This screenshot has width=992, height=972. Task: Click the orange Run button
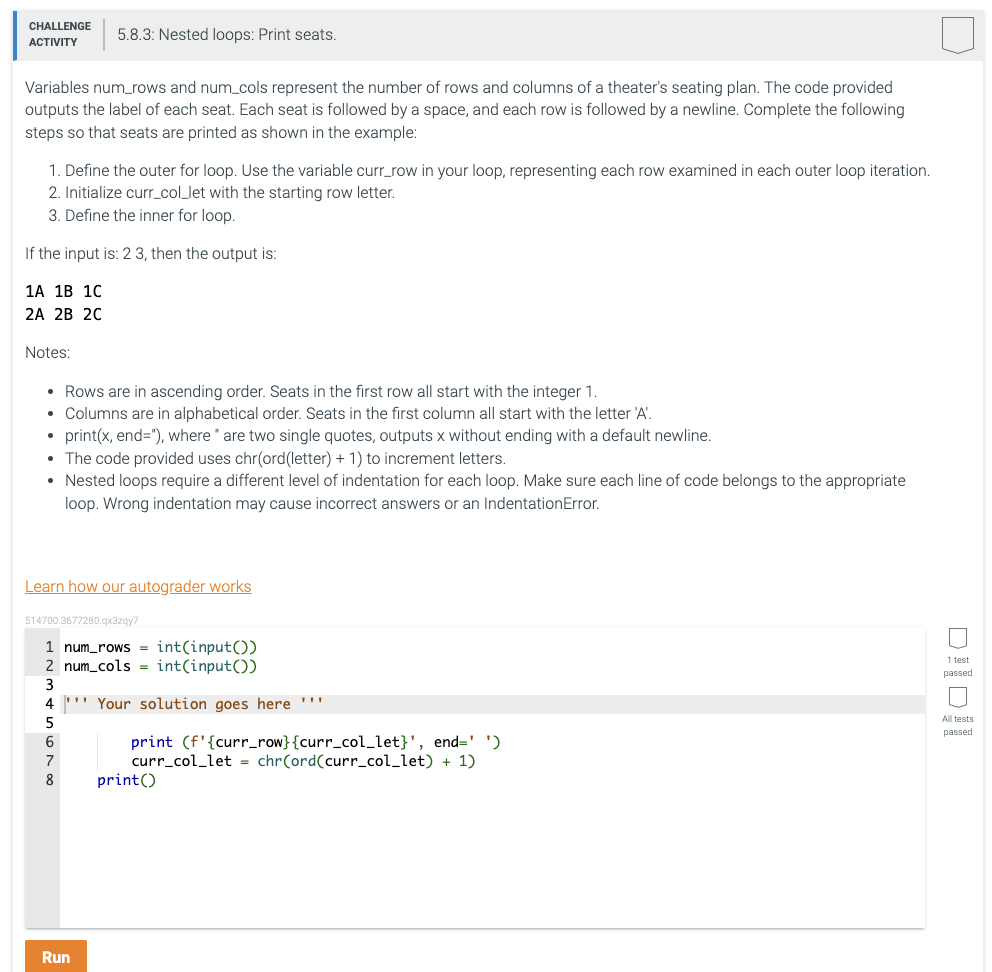(55, 956)
